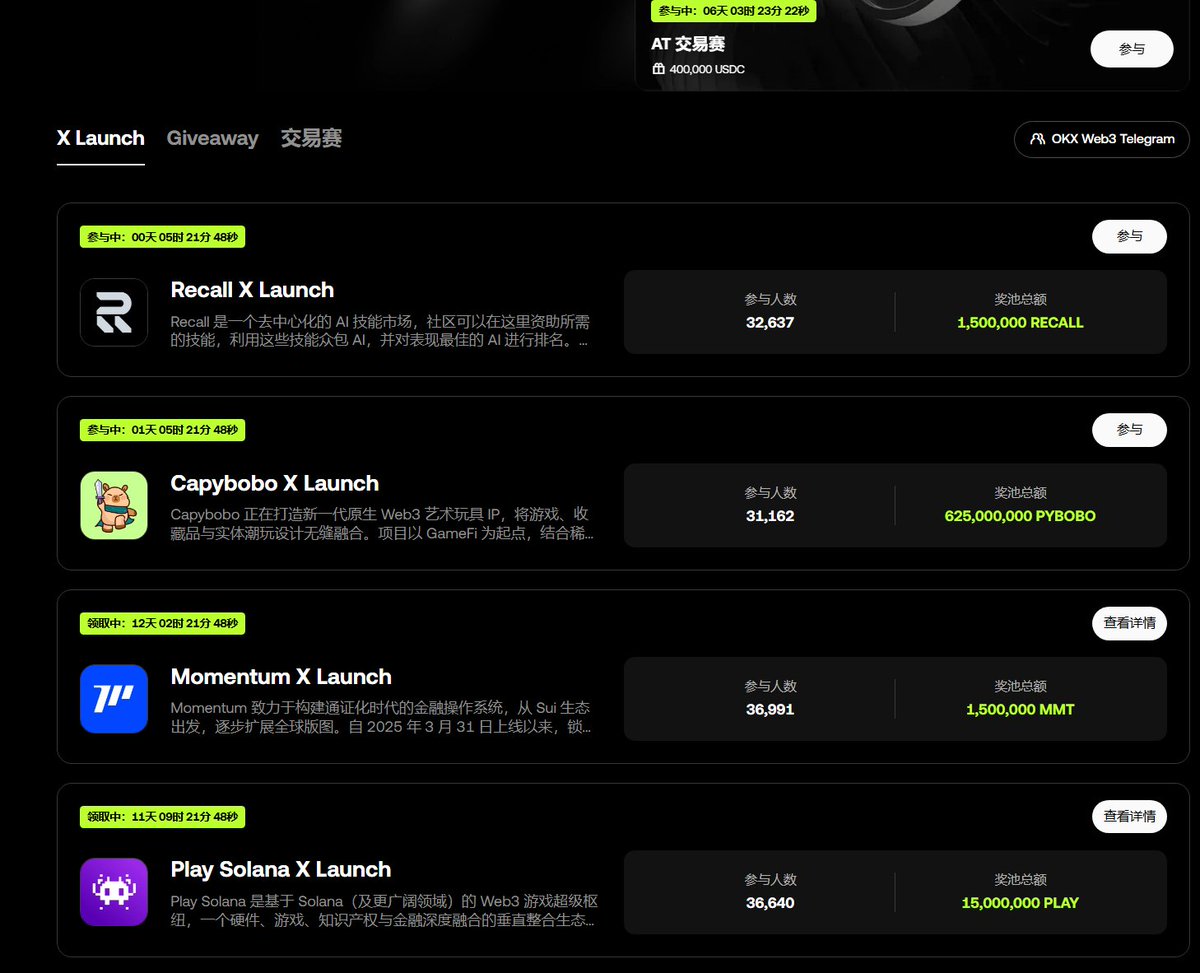Viewport: 1200px width, 973px height.
Task: Open the Recall X Launch title
Action: [252, 290]
